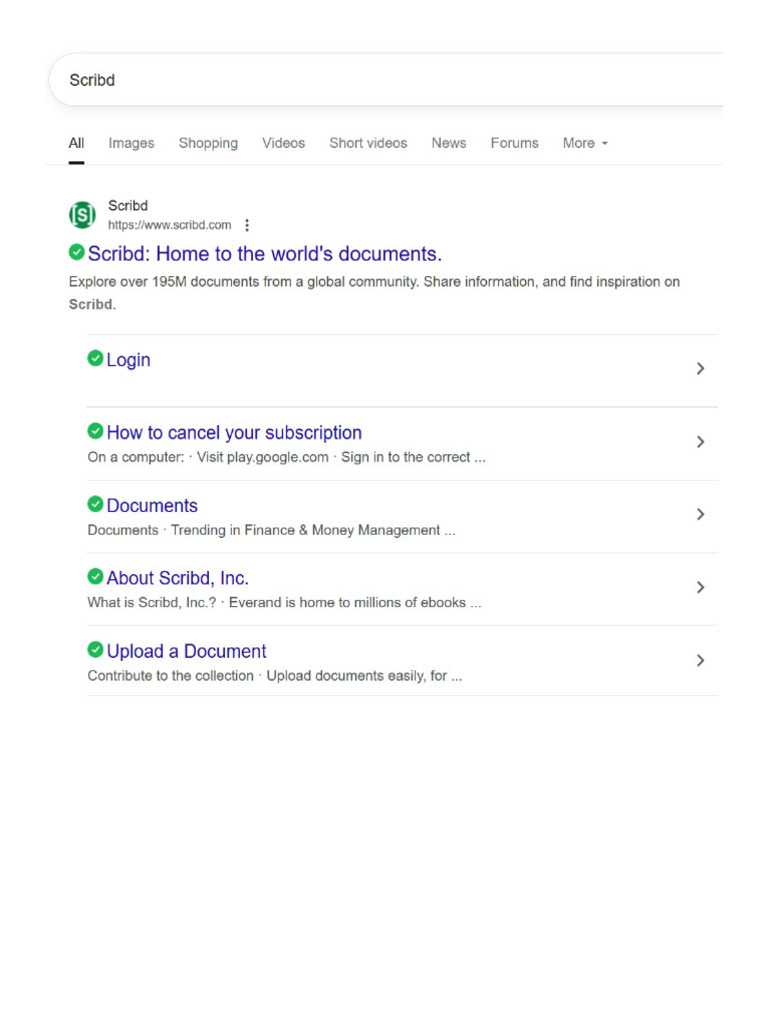Click green checkmark beside How to cancel subscription

click(95, 431)
